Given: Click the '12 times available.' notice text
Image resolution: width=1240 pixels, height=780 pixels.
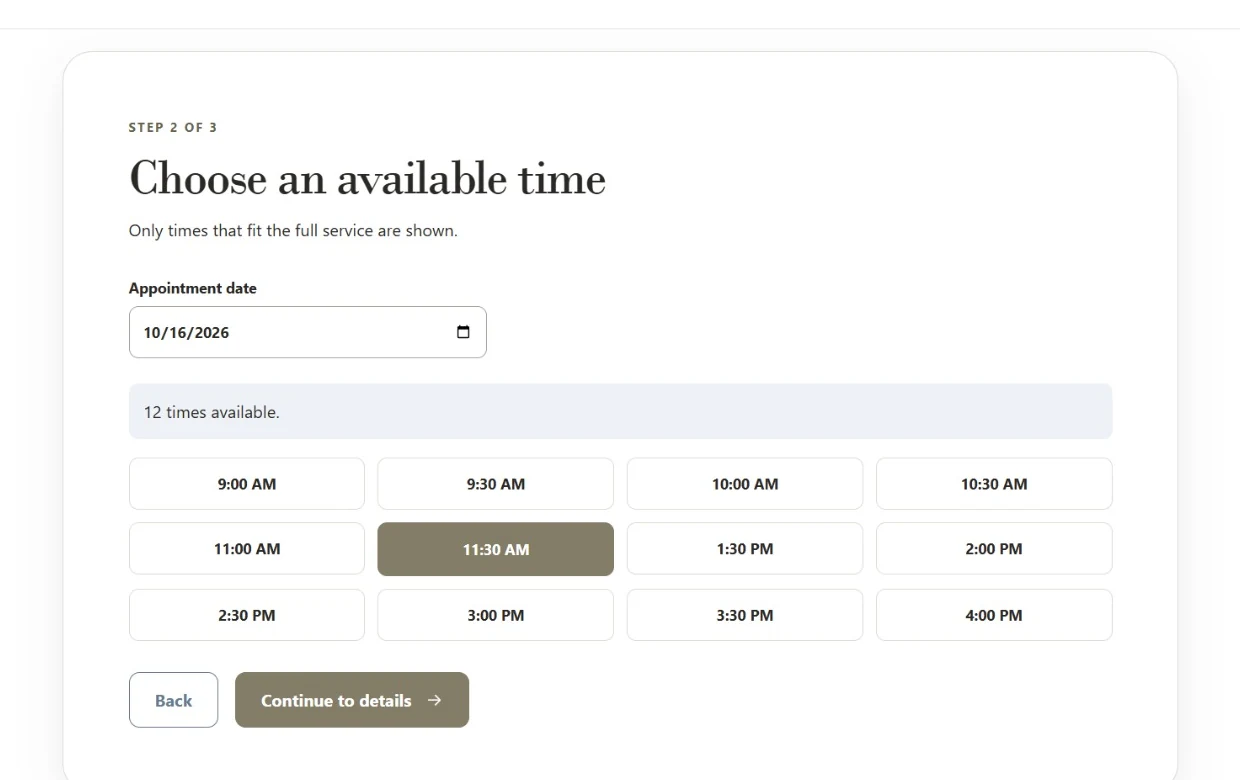Looking at the screenshot, I should tap(212, 412).
